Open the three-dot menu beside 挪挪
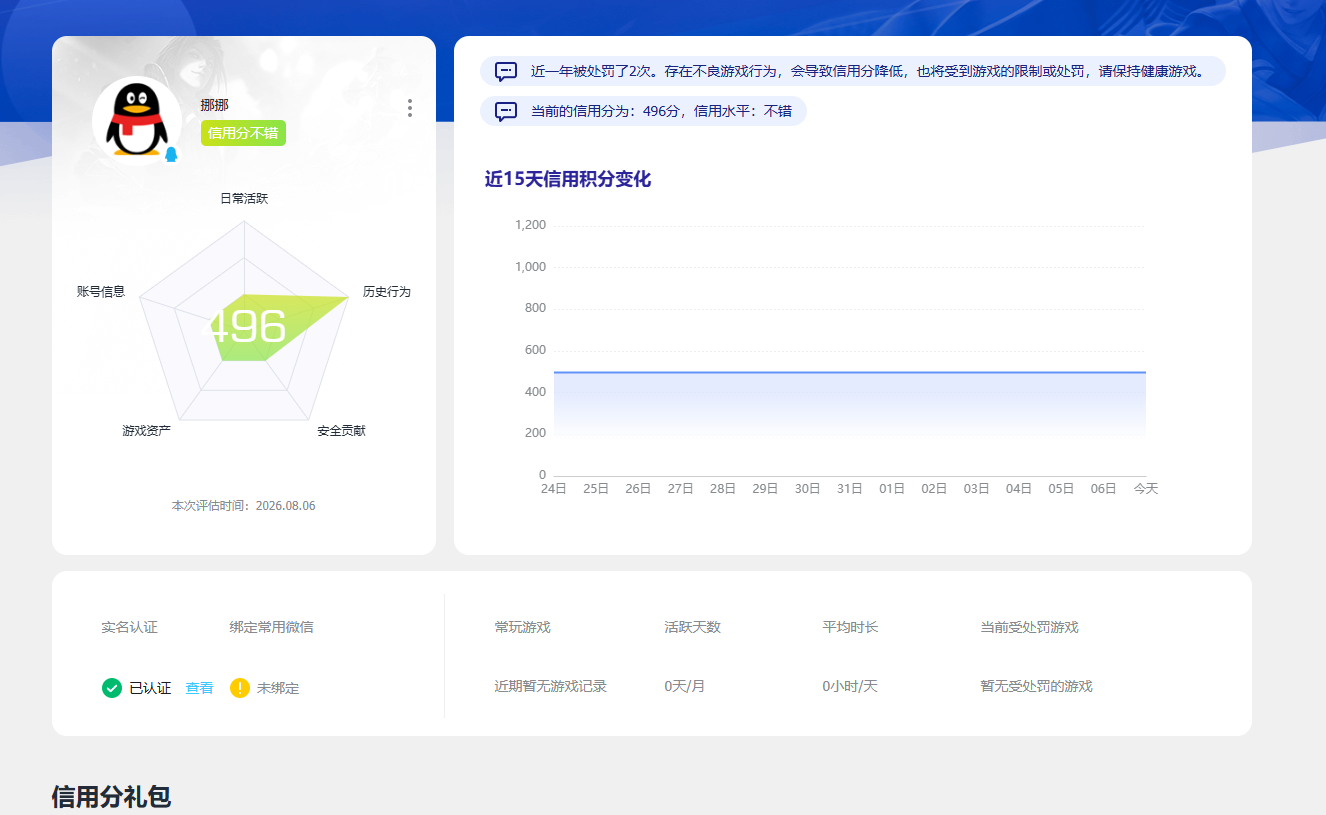Screen dimensions: 1326x815 (409, 108)
